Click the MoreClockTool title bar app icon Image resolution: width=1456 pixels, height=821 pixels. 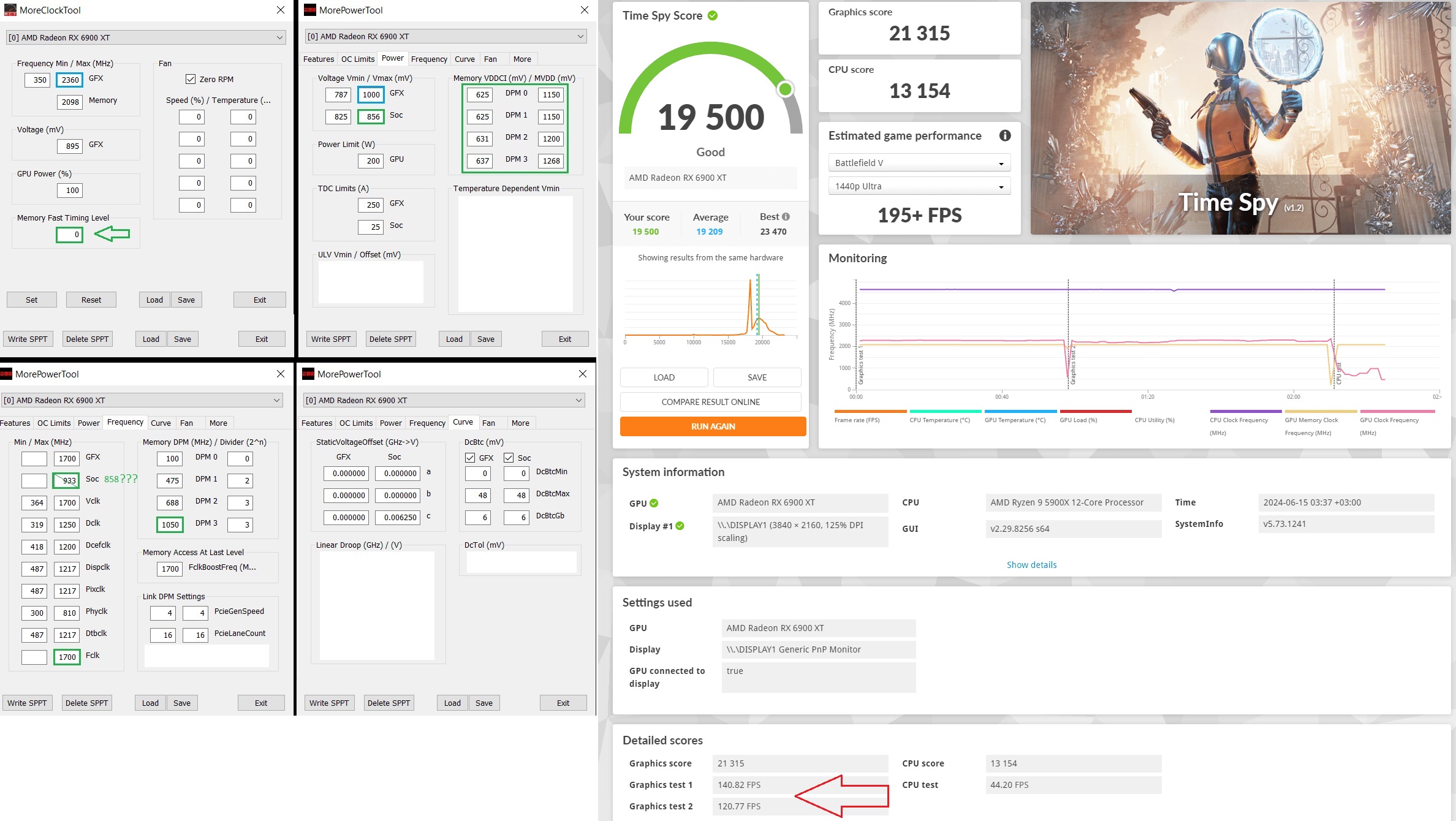[10, 10]
